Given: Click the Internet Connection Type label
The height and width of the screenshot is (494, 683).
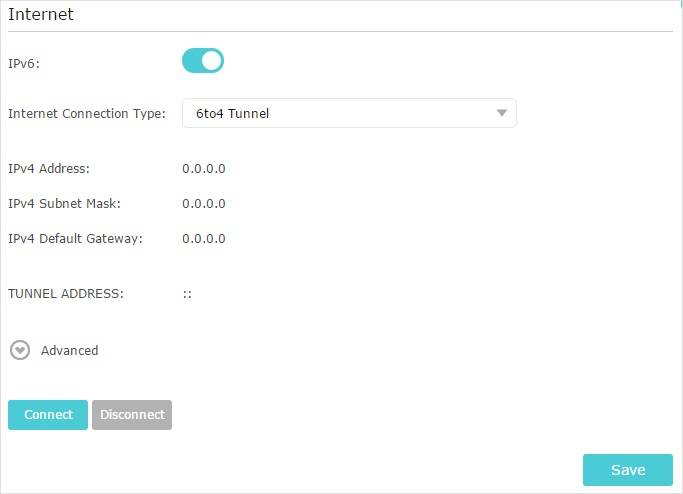Looking at the screenshot, I should (x=87, y=113).
